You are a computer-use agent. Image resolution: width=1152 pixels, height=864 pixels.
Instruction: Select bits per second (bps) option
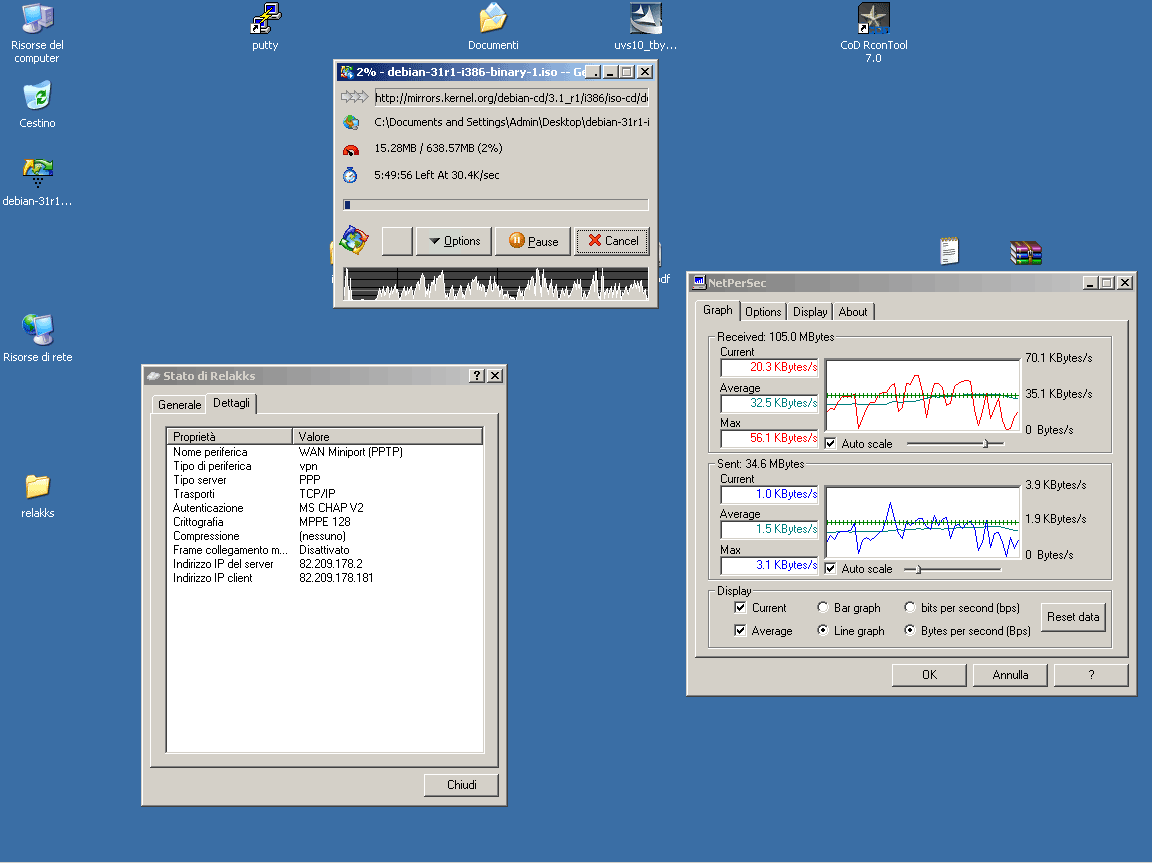coord(910,608)
